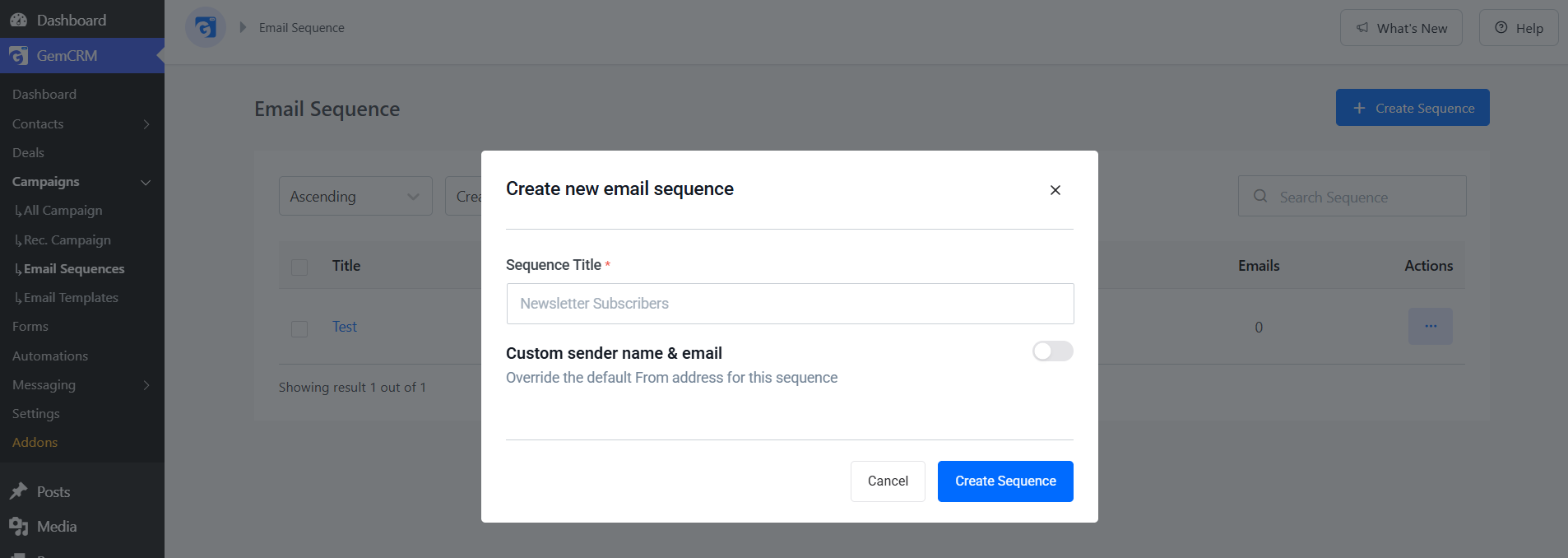1568x558 pixels.
Task: Open the Automations menu item
Action: click(50, 356)
